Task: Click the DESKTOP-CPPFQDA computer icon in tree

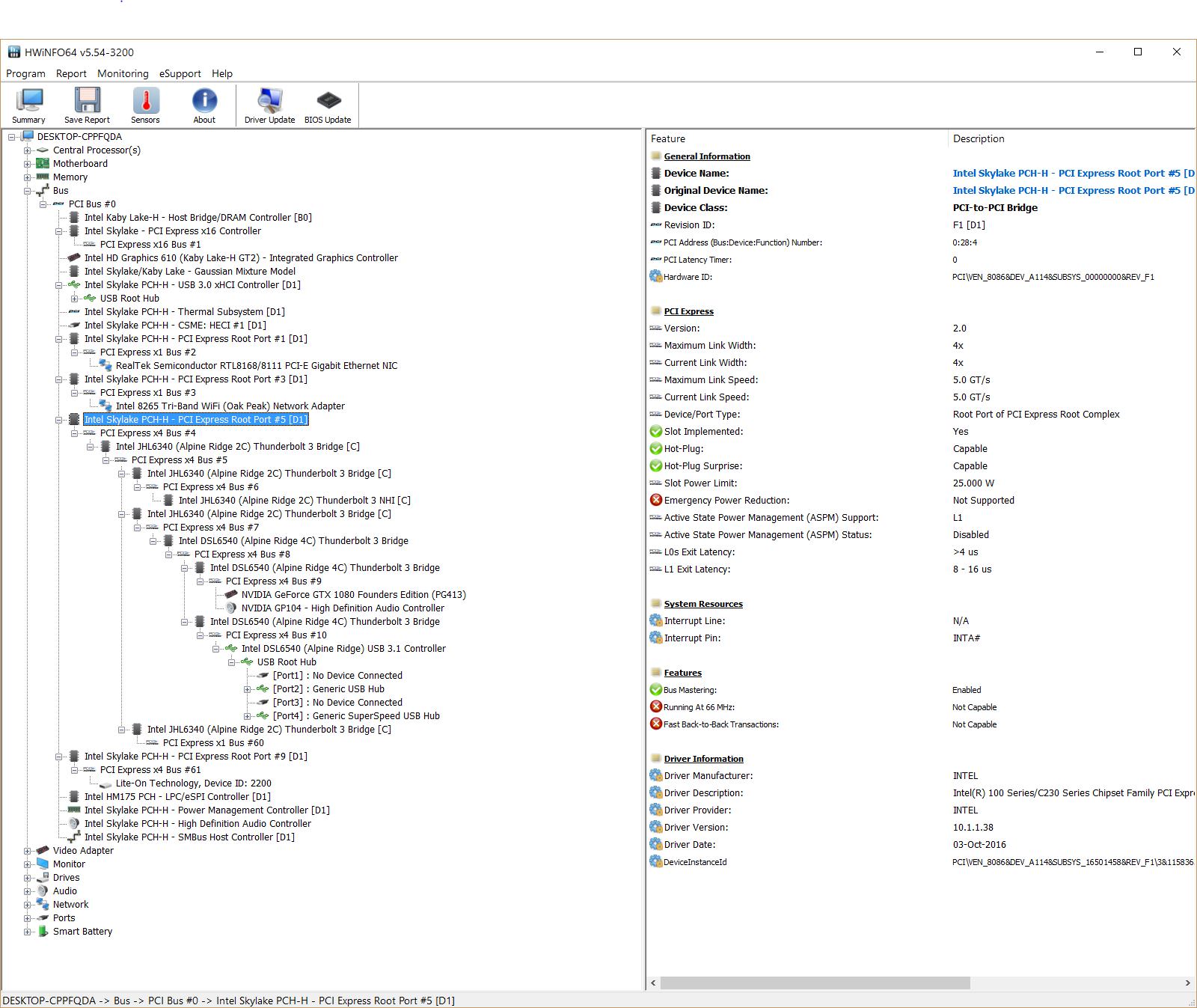Action: (x=28, y=136)
